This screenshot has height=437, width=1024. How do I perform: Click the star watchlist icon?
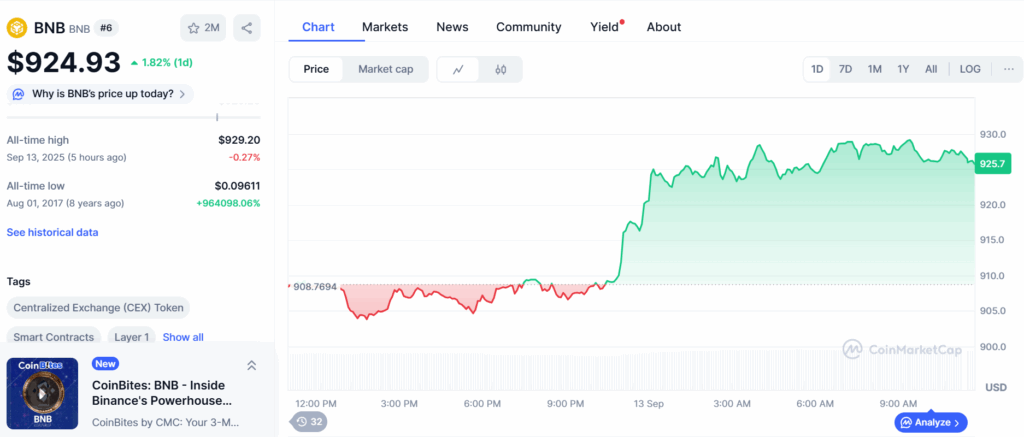click(194, 28)
